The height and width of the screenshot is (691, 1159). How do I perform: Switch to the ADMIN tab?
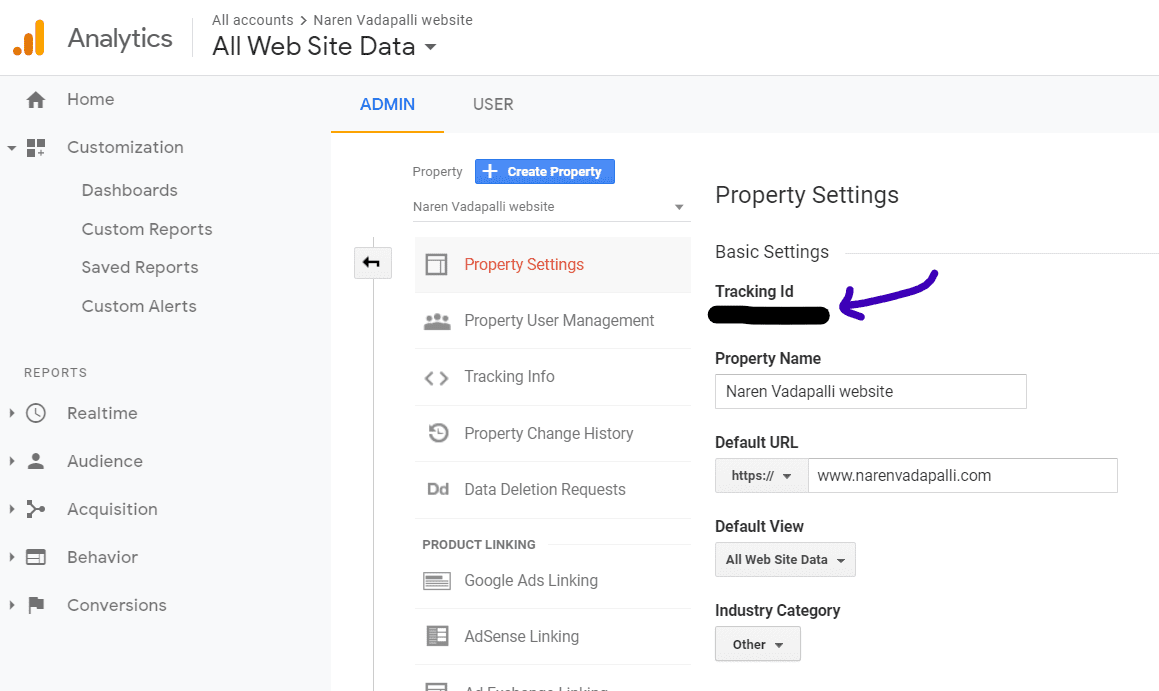coord(387,105)
